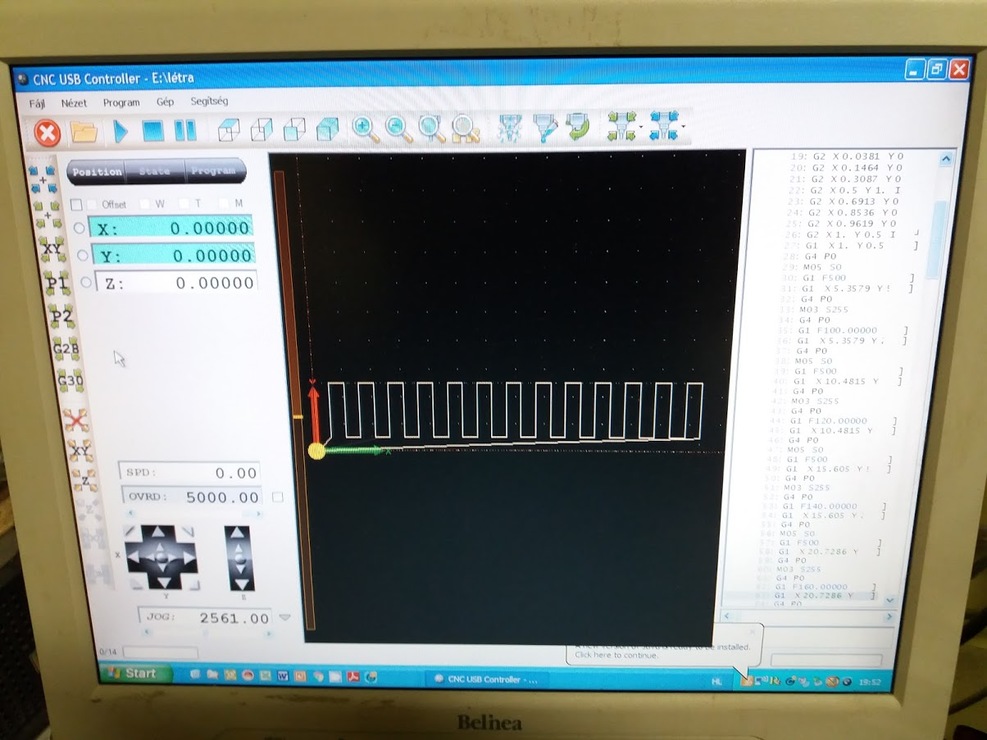Expand the JOG speed dropdown arrow

(x=285, y=618)
